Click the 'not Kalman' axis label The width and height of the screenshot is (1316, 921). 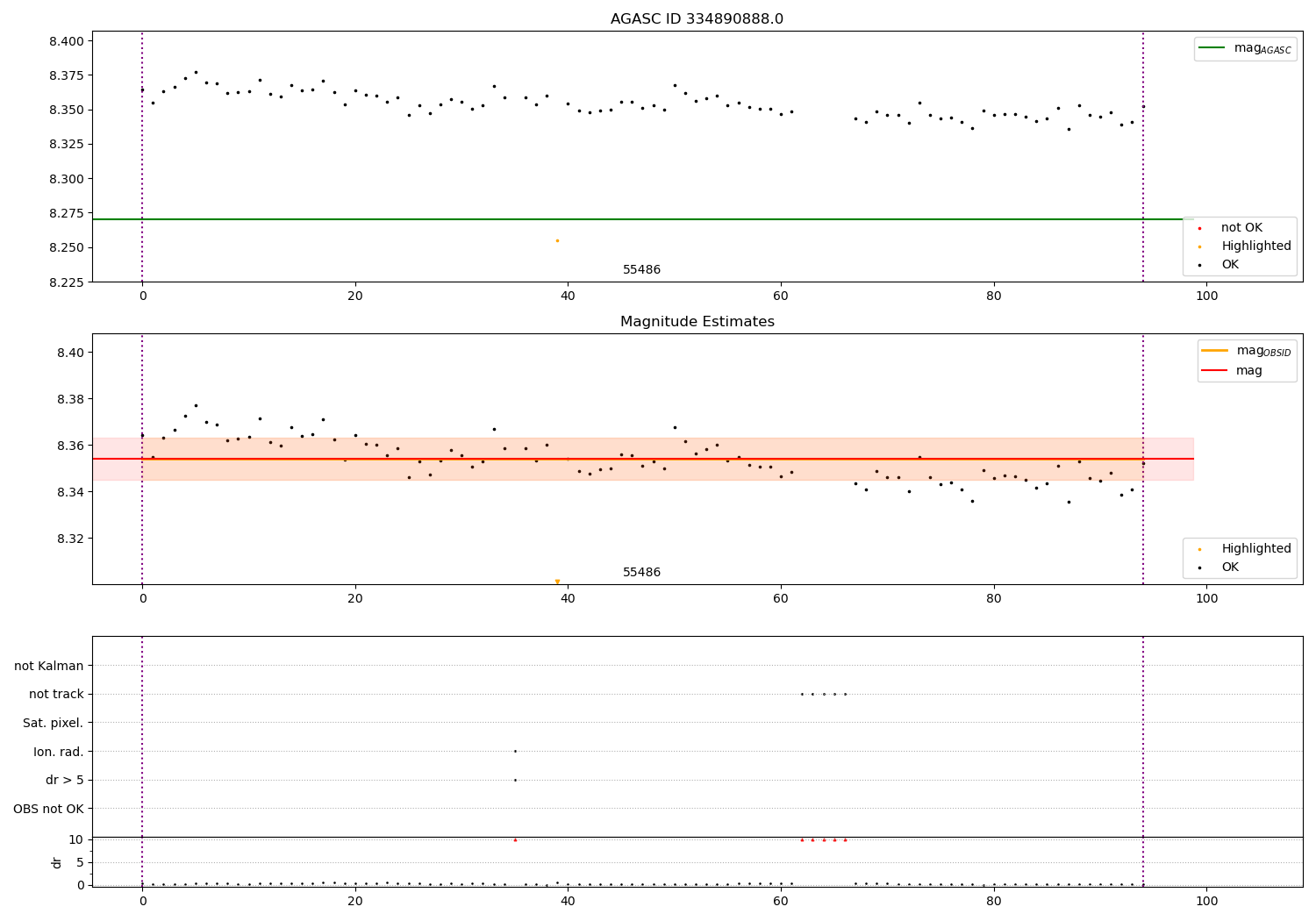pos(49,667)
